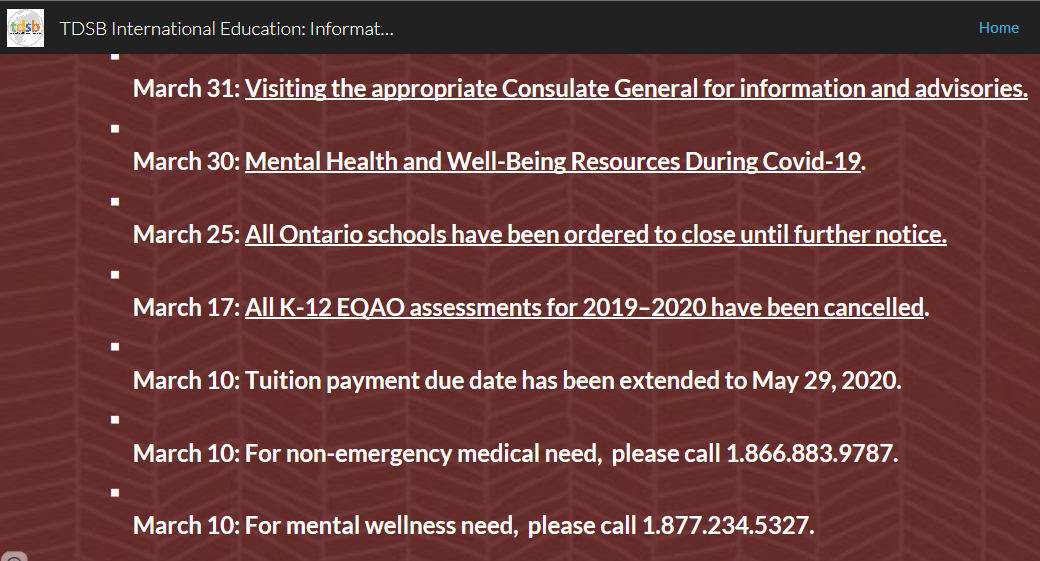This screenshot has height=561, width=1040.
Task: Click the TDSB International Education site title
Action: click(x=226, y=29)
